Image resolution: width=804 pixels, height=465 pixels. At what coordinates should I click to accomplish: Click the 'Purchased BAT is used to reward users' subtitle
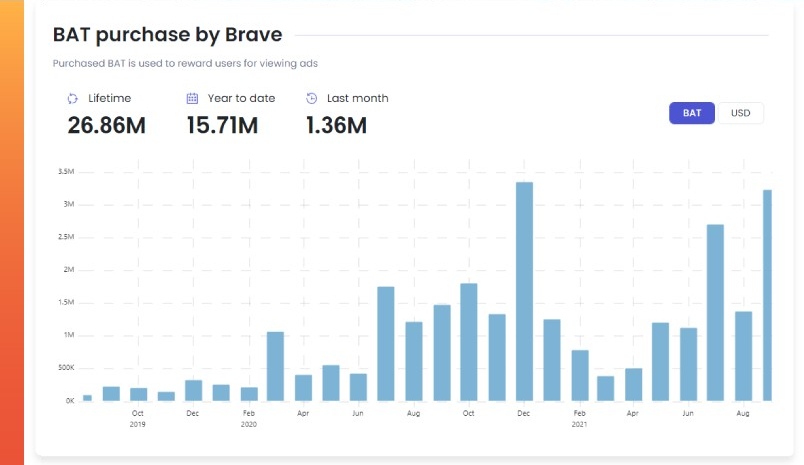pyautogui.click(x=185, y=63)
